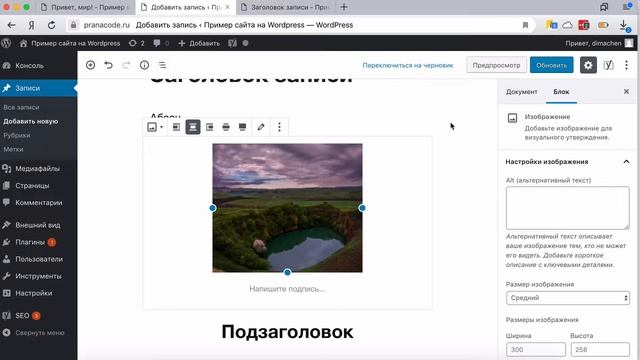Screen dimensions: 640x360
Task: Open Yoast SEO sidebar icon
Action: (608, 65)
